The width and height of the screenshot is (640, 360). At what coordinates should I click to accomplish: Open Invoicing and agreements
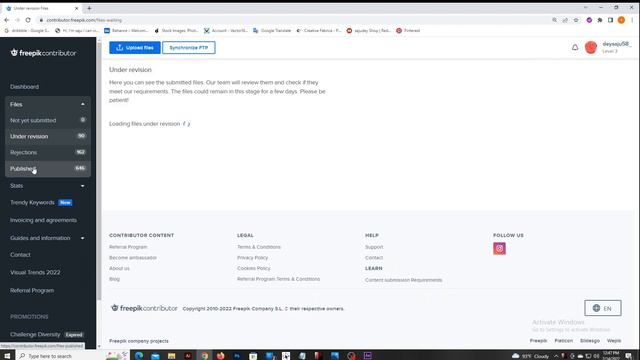(x=43, y=220)
